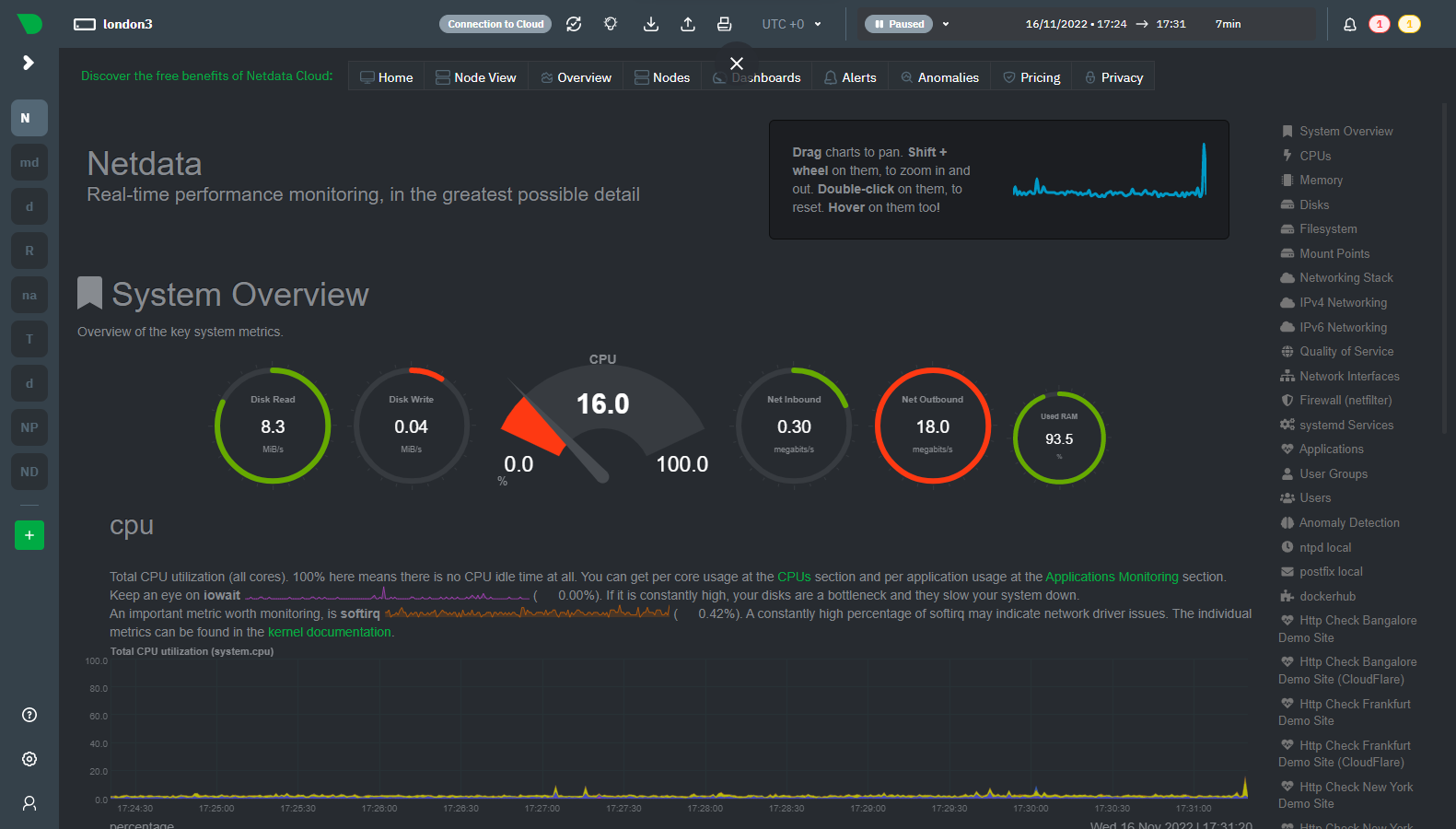1456x829 pixels.
Task: Click the london3 node name
Action: (x=127, y=24)
